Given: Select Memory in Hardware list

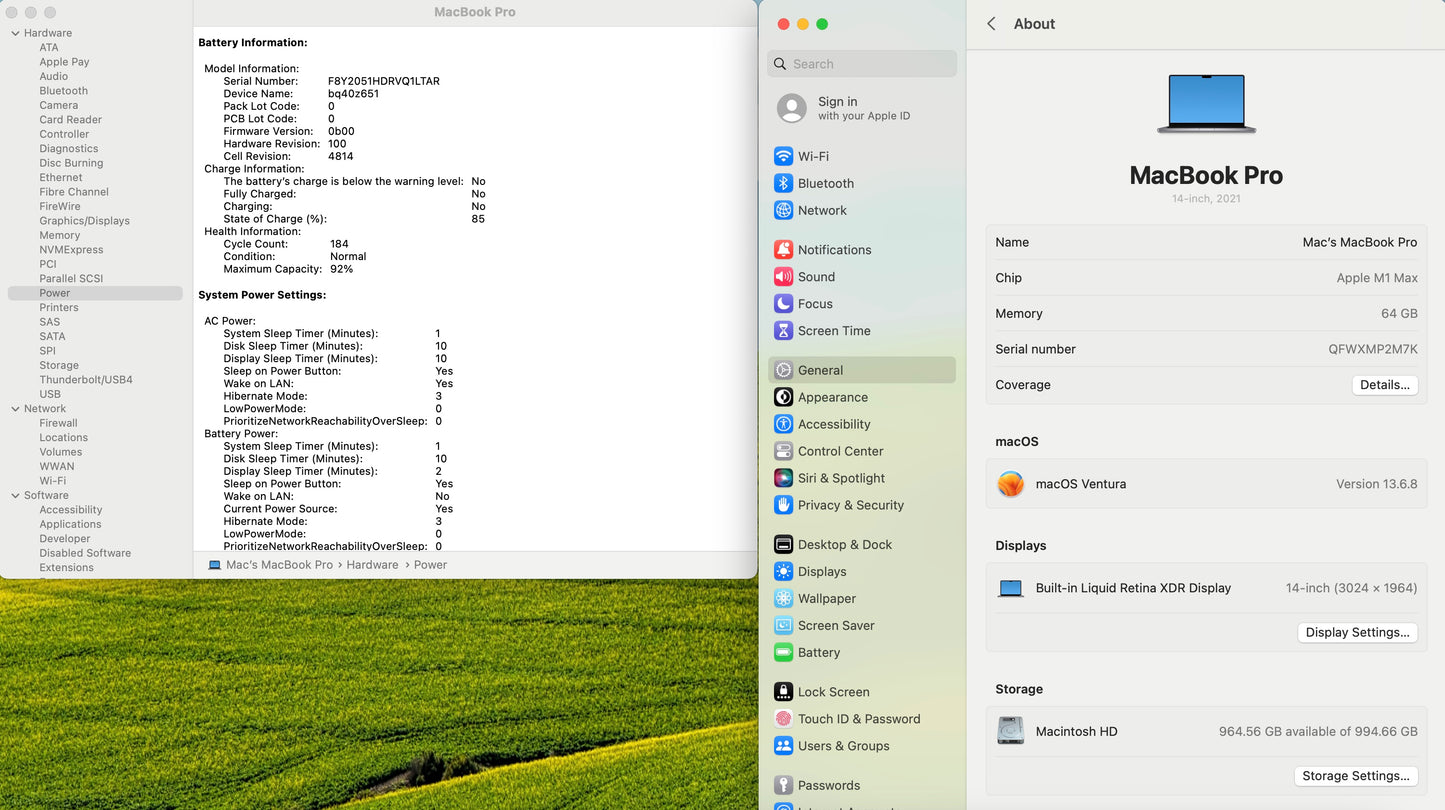Looking at the screenshot, I should coord(60,235).
